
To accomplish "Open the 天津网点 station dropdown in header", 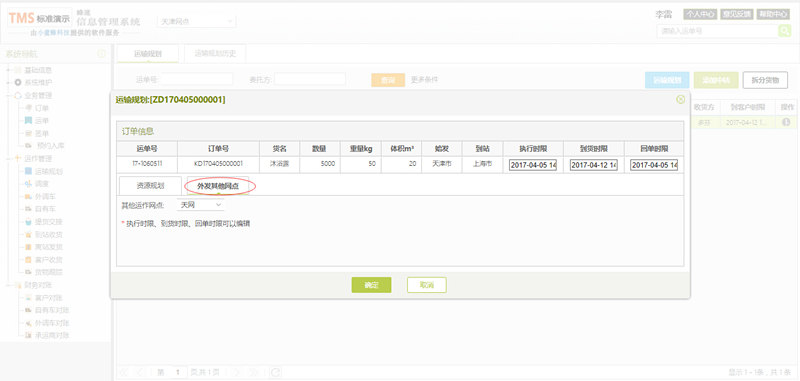I will pyautogui.click(x=196, y=21).
